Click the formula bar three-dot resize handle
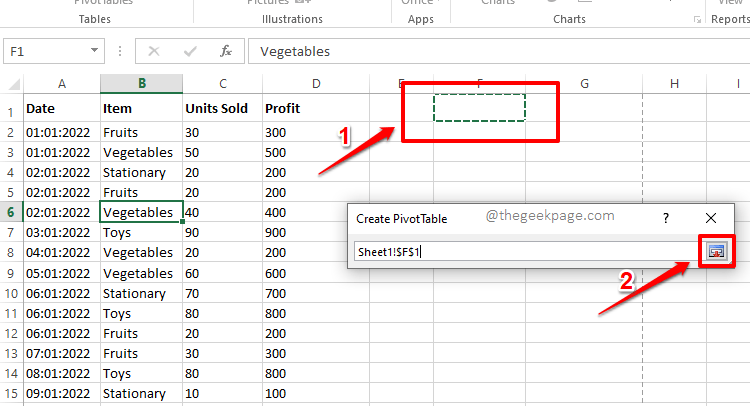 [x=121, y=51]
